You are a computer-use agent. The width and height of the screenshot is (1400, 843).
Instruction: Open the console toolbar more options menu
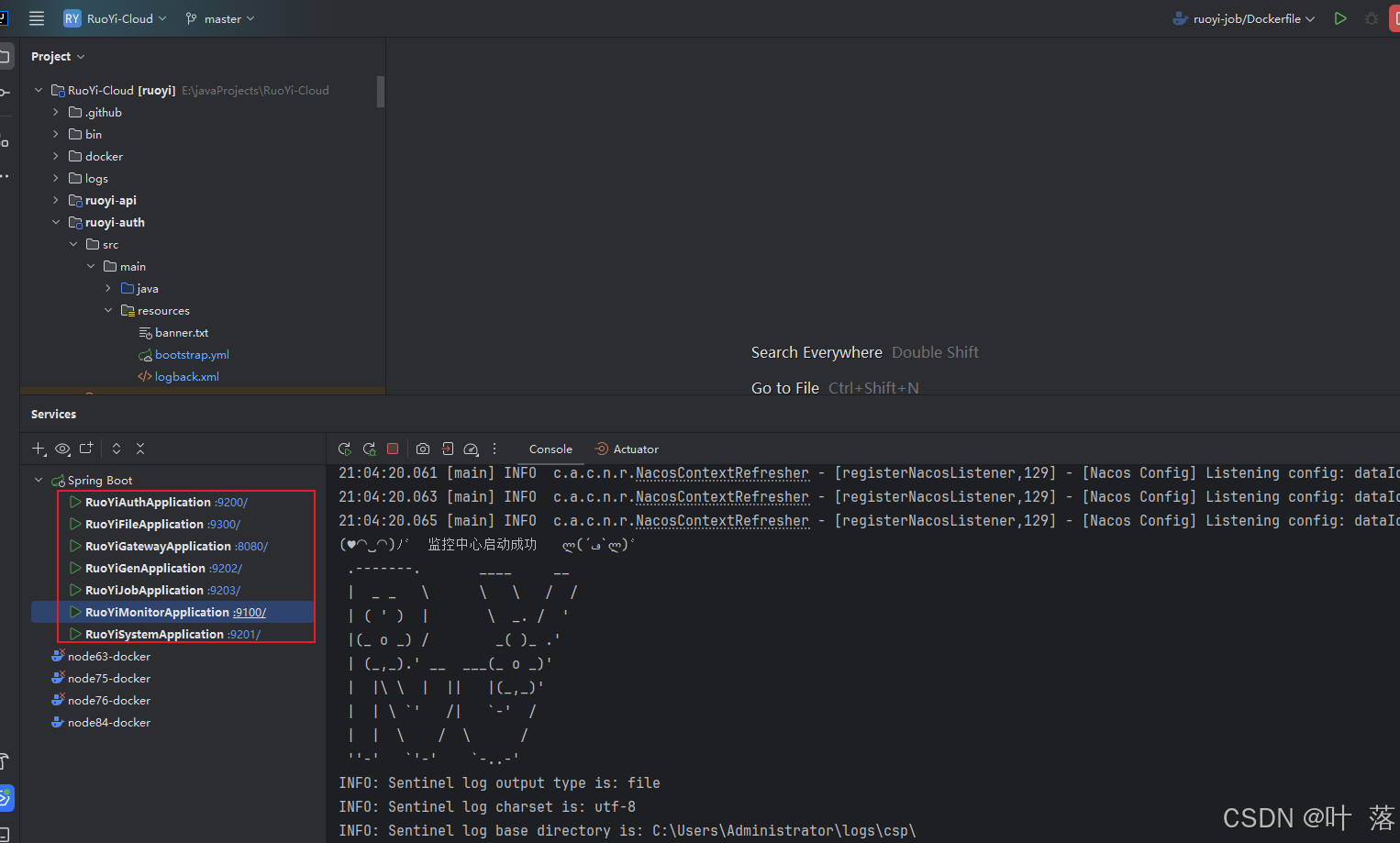pyautogui.click(x=494, y=449)
